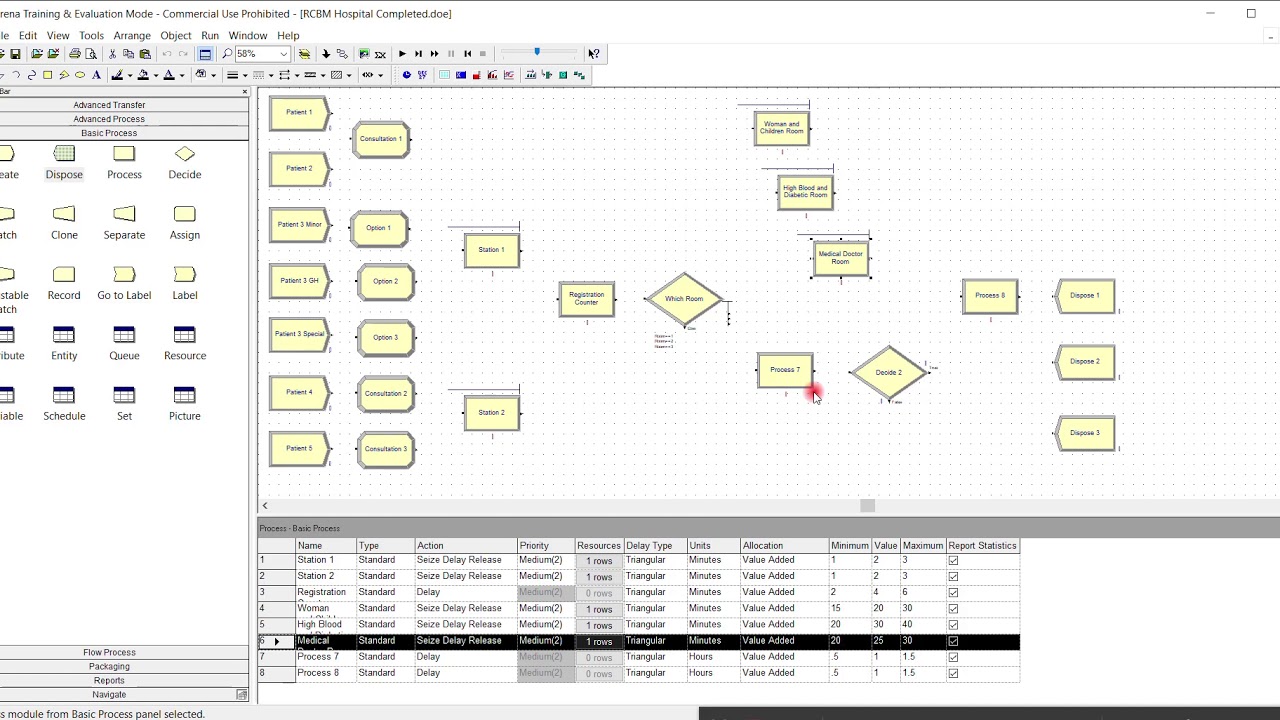Open the line style dropdown arrow
The height and width of the screenshot is (720, 1280).
(271, 75)
